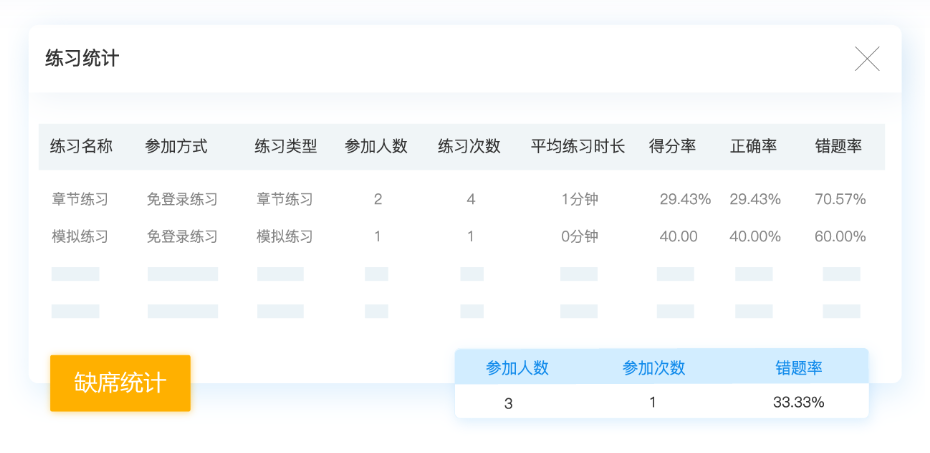Select the 练习类型 column header
This screenshot has width=930, height=453.
(x=286, y=146)
